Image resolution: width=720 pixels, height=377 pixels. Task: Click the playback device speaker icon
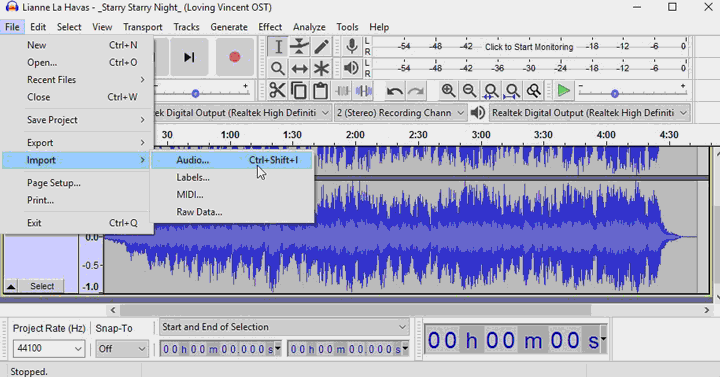478,113
